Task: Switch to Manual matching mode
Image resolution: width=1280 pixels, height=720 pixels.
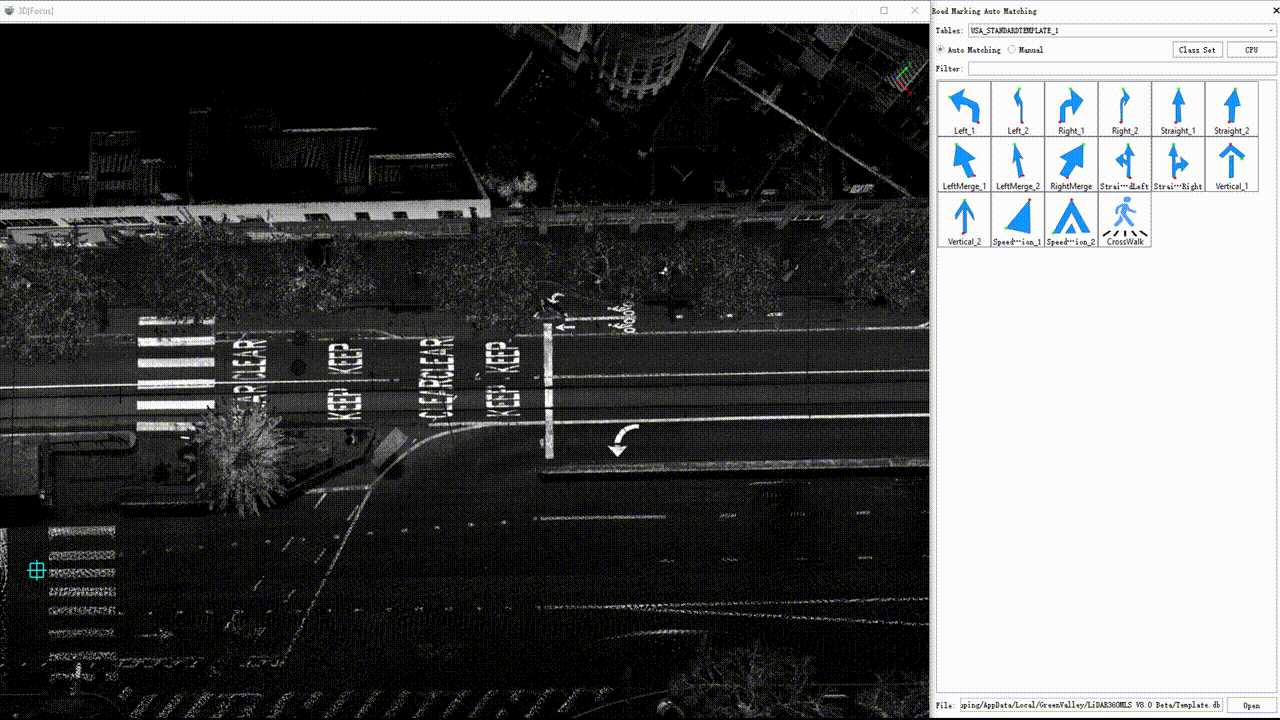Action: point(1026,50)
